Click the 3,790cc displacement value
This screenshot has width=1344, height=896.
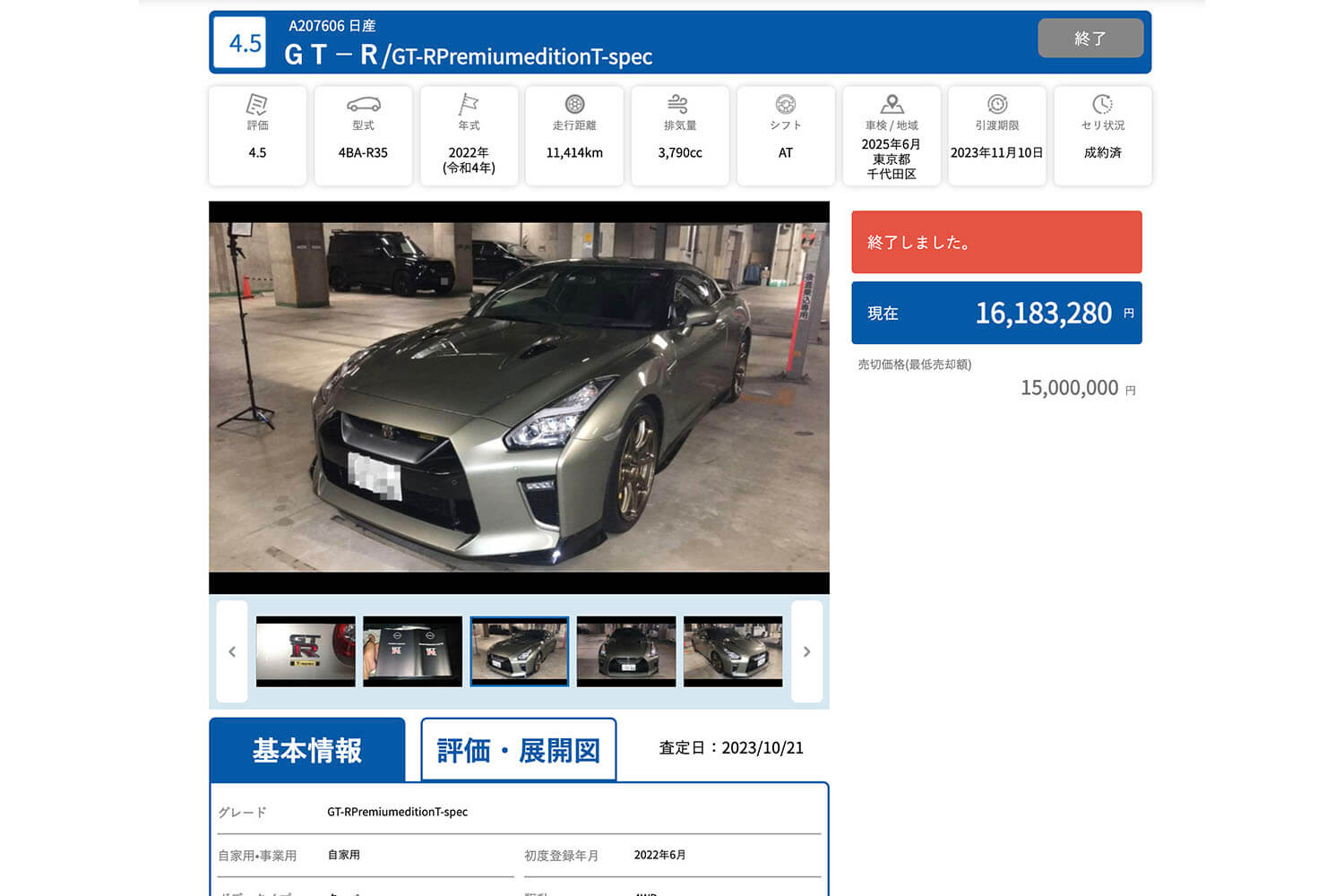680,153
